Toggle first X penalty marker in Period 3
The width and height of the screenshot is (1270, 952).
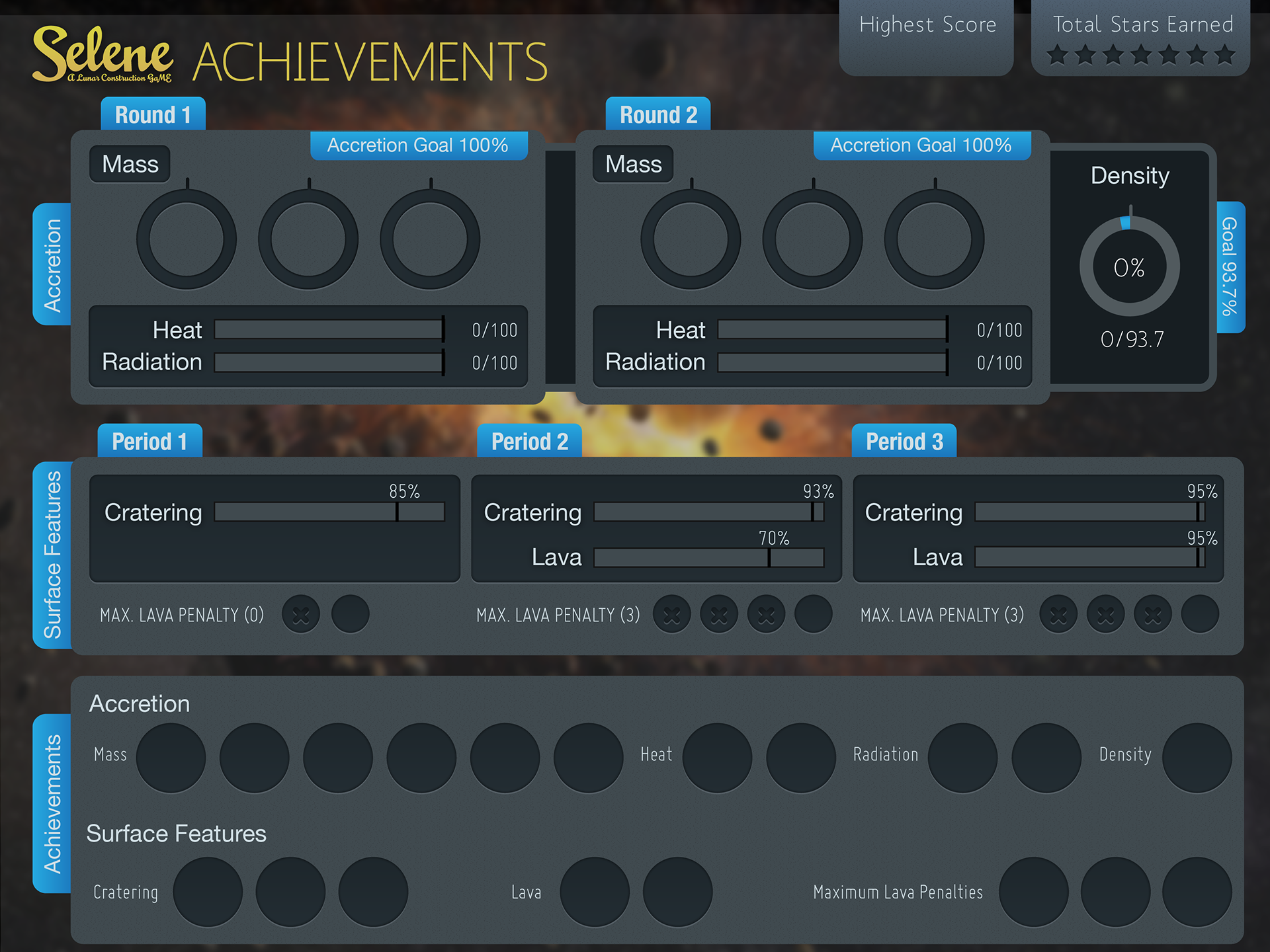[x=1058, y=614]
